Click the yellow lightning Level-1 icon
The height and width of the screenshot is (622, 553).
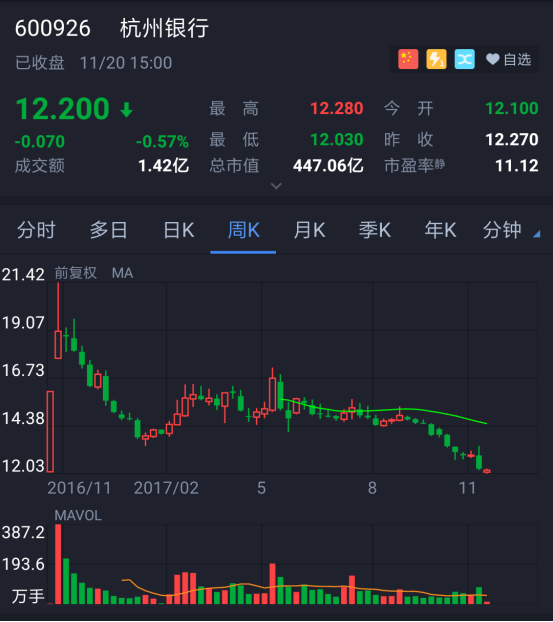click(436, 60)
